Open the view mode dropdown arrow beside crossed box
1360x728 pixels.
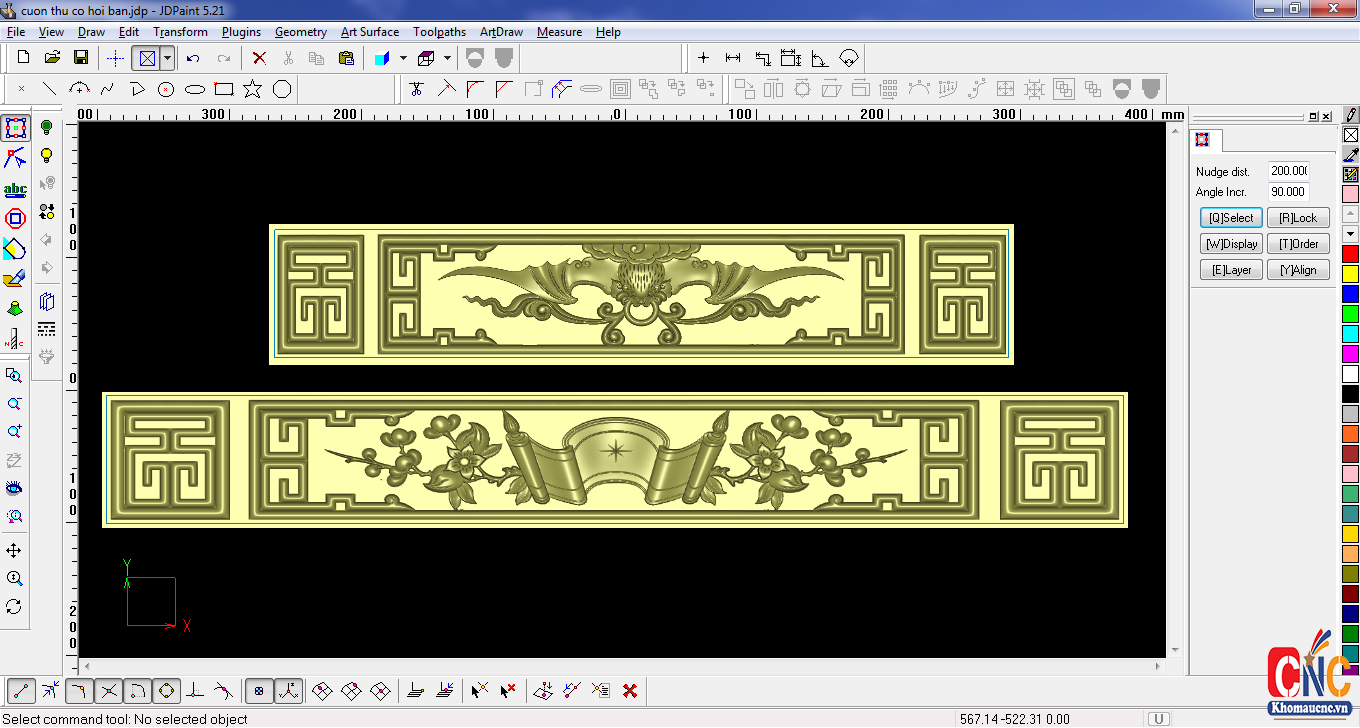pyautogui.click(x=167, y=58)
